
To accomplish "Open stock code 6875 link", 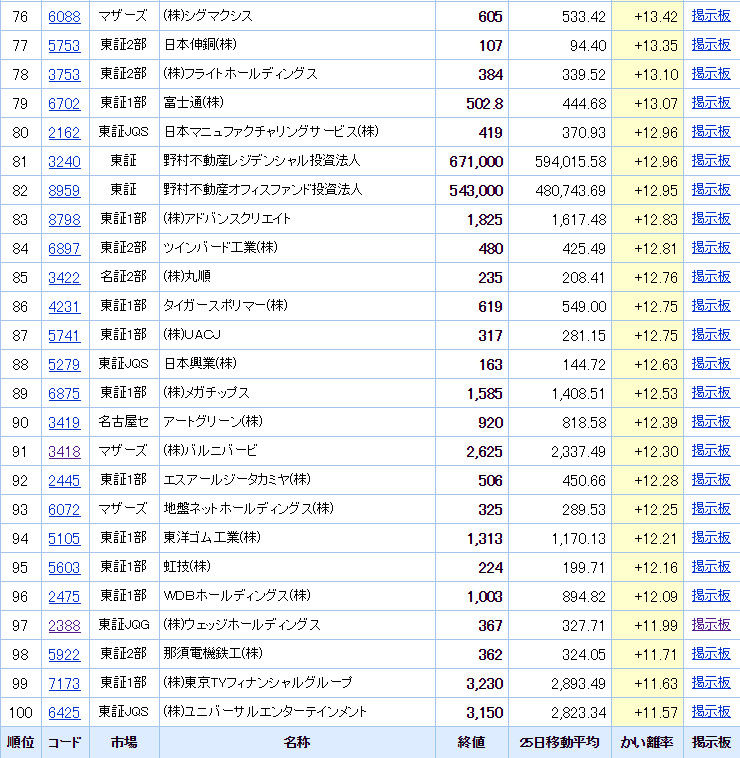I will click(64, 394).
